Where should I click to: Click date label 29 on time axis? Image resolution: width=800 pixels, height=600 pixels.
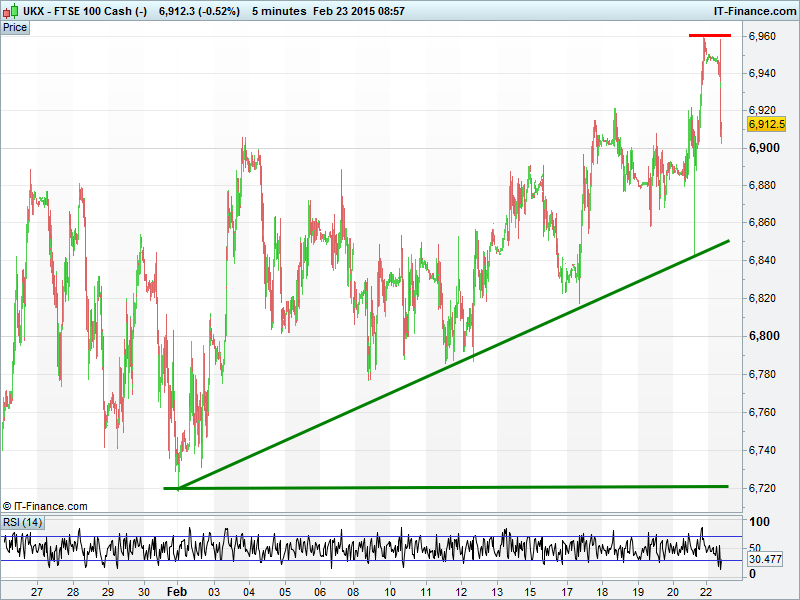(x=108, y=592)
